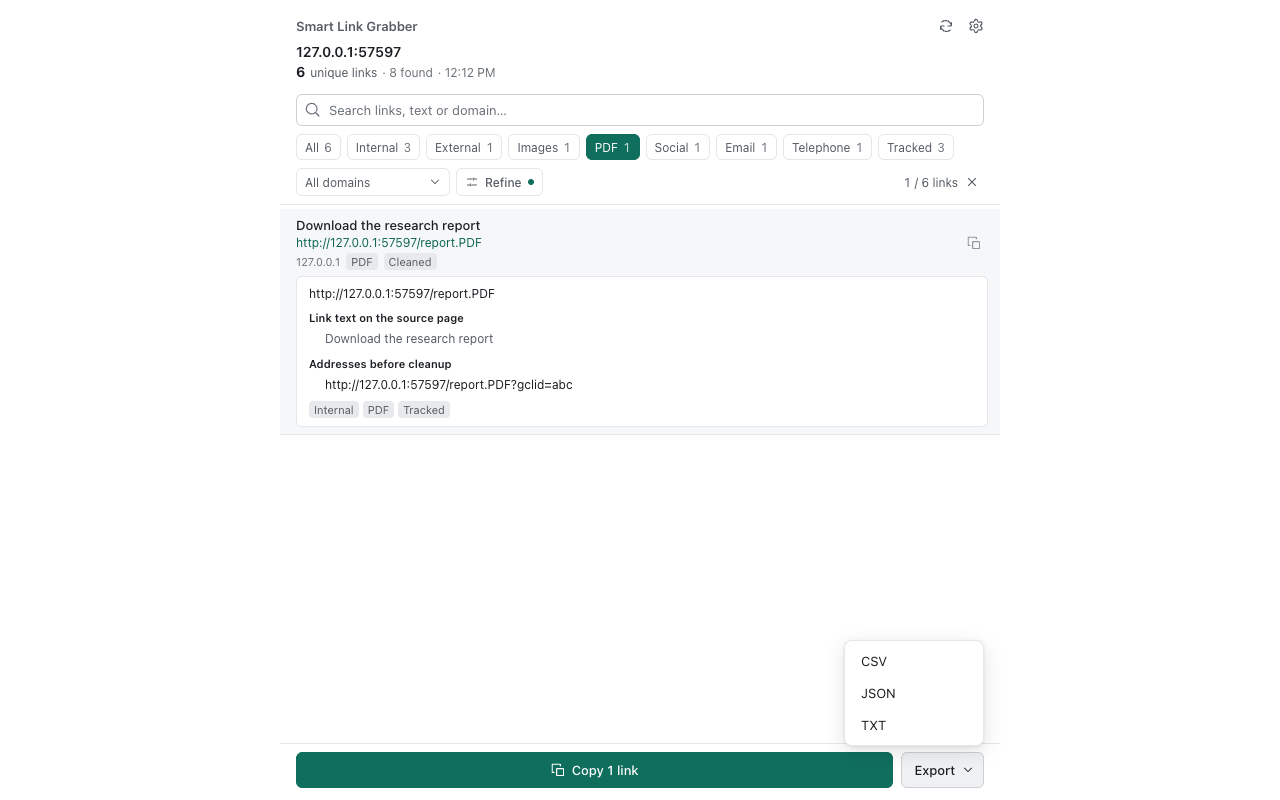Click the refresh links icon
Image resolution: width=1280 pixels, height=800 pixels.
(x=946, y=26)
